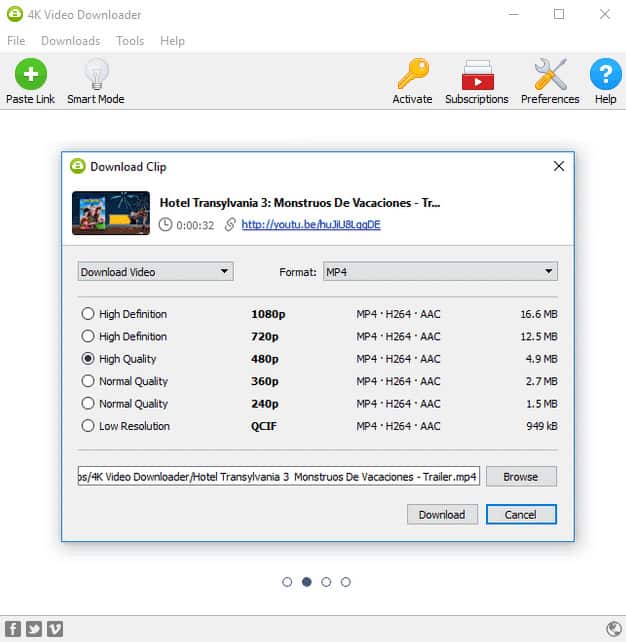Viewport: 626px width, 642px height.
Task: Select High Definition 720p radio button
Action: tap(88, 336)
